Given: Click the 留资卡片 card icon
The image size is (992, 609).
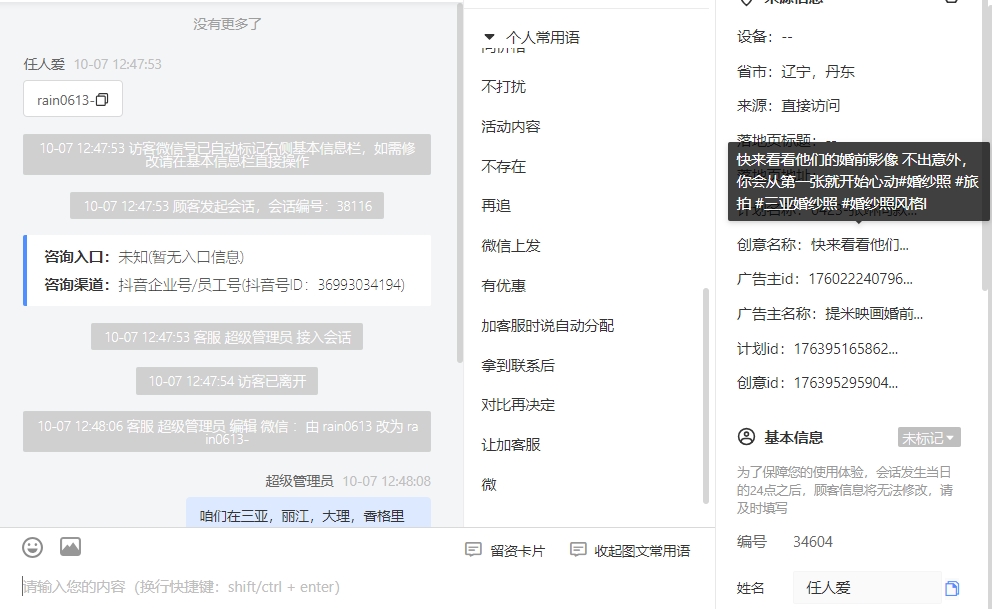Looking at the screenshot, I should (x=473, y=550).
